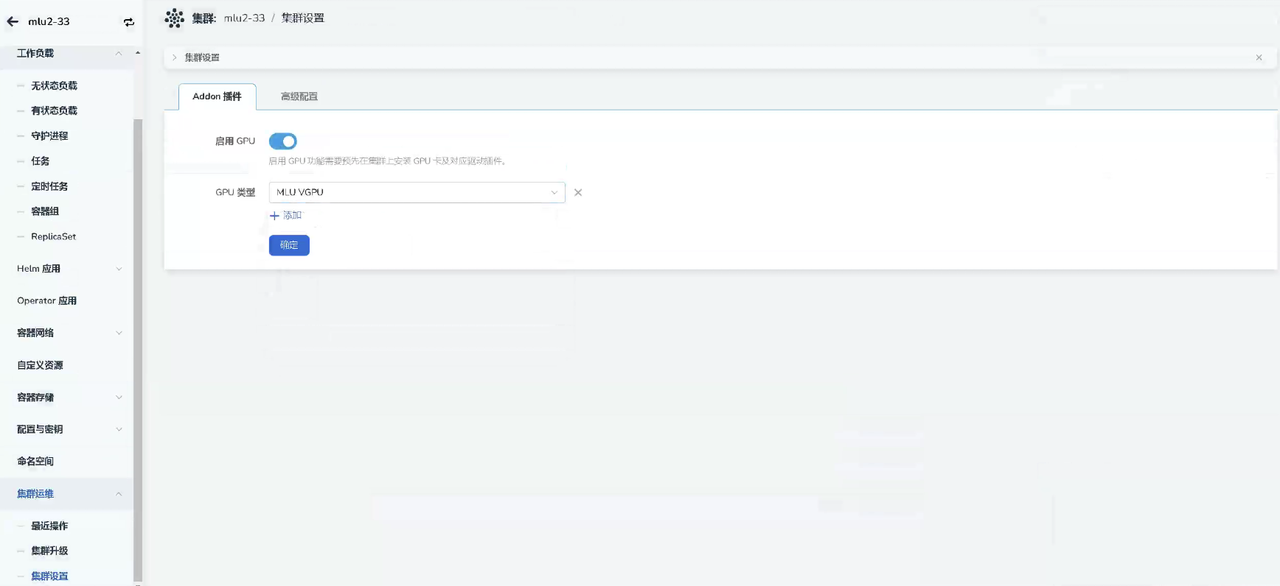Click the cluster logo icon in header
The width and height of the screenshot is (1280, 586).
point(174,18)
